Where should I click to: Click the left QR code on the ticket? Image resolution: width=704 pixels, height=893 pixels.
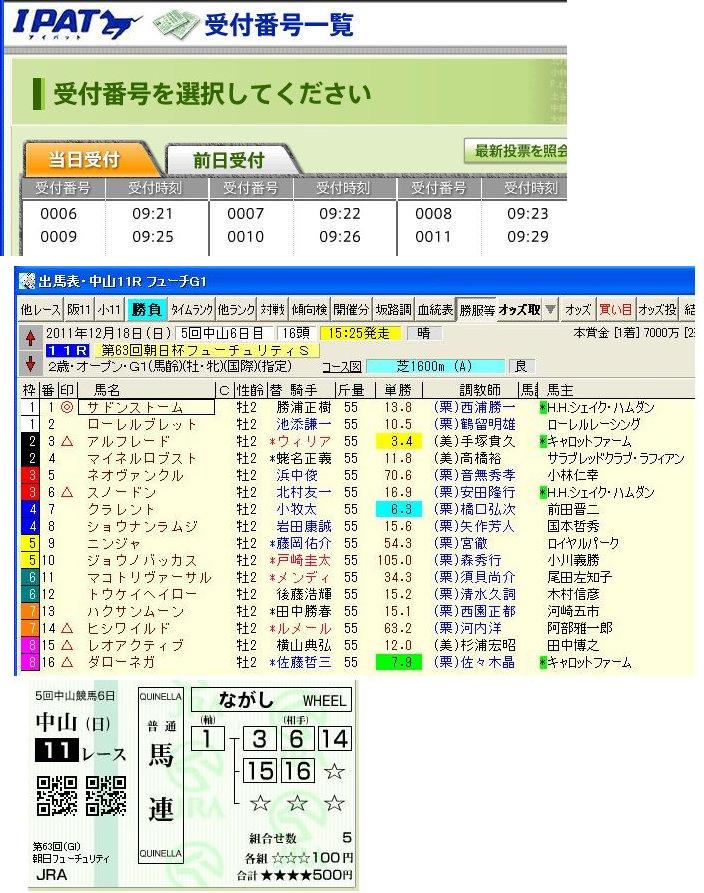(57, 796)
